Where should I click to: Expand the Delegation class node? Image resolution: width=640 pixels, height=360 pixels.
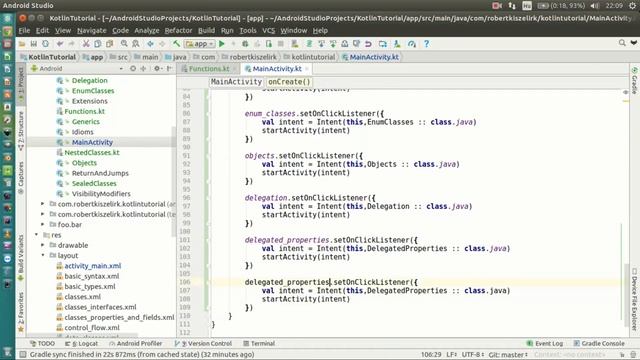67,80
